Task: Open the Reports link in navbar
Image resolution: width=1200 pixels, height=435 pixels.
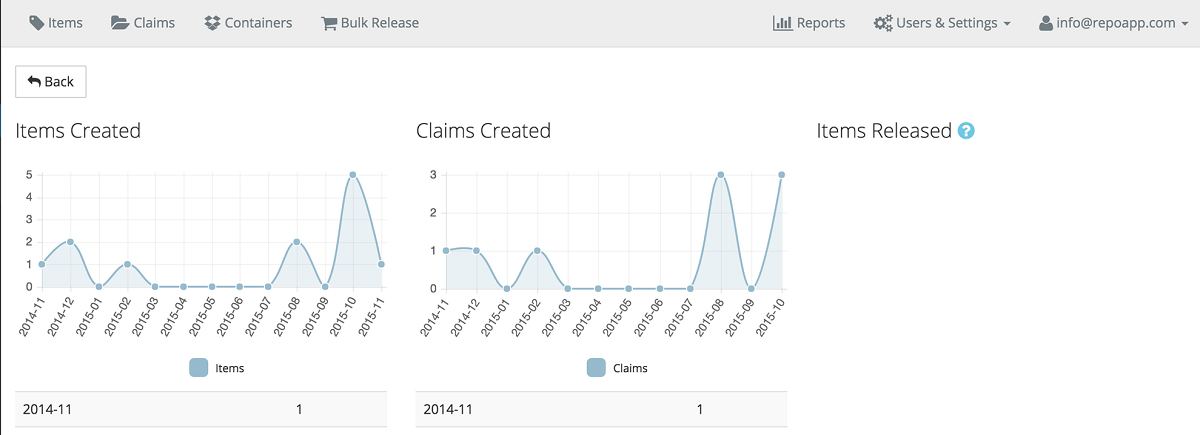Action: coord(809,23)
